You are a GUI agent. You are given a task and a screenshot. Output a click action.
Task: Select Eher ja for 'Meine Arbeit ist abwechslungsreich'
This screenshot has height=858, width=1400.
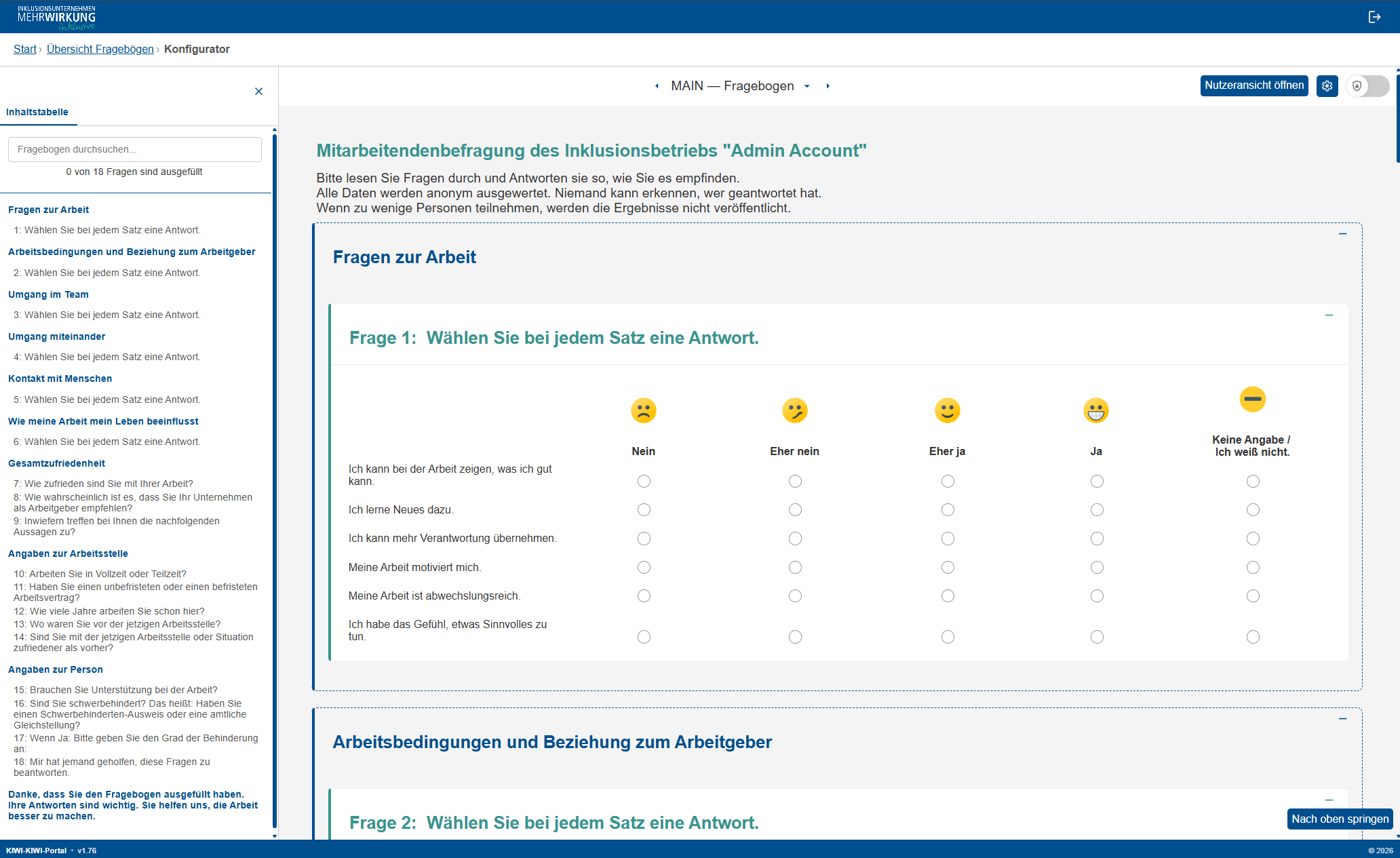948,596
